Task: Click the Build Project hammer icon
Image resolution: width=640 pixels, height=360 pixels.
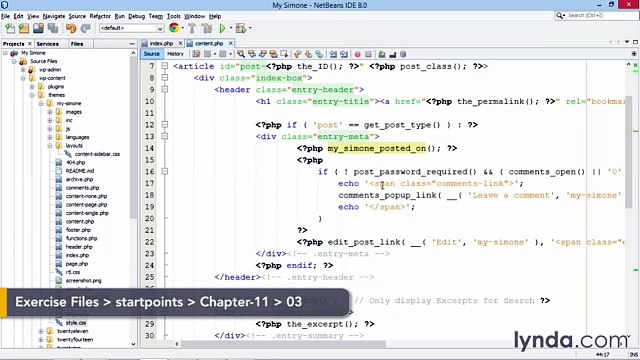Action: click(x=192, y=28)
